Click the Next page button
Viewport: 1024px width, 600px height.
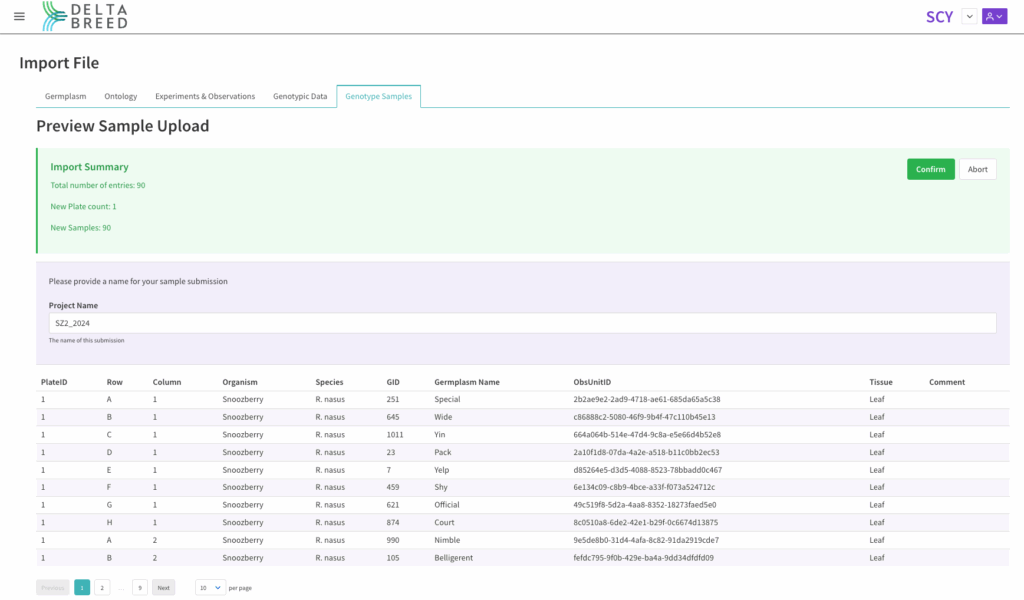164,588
